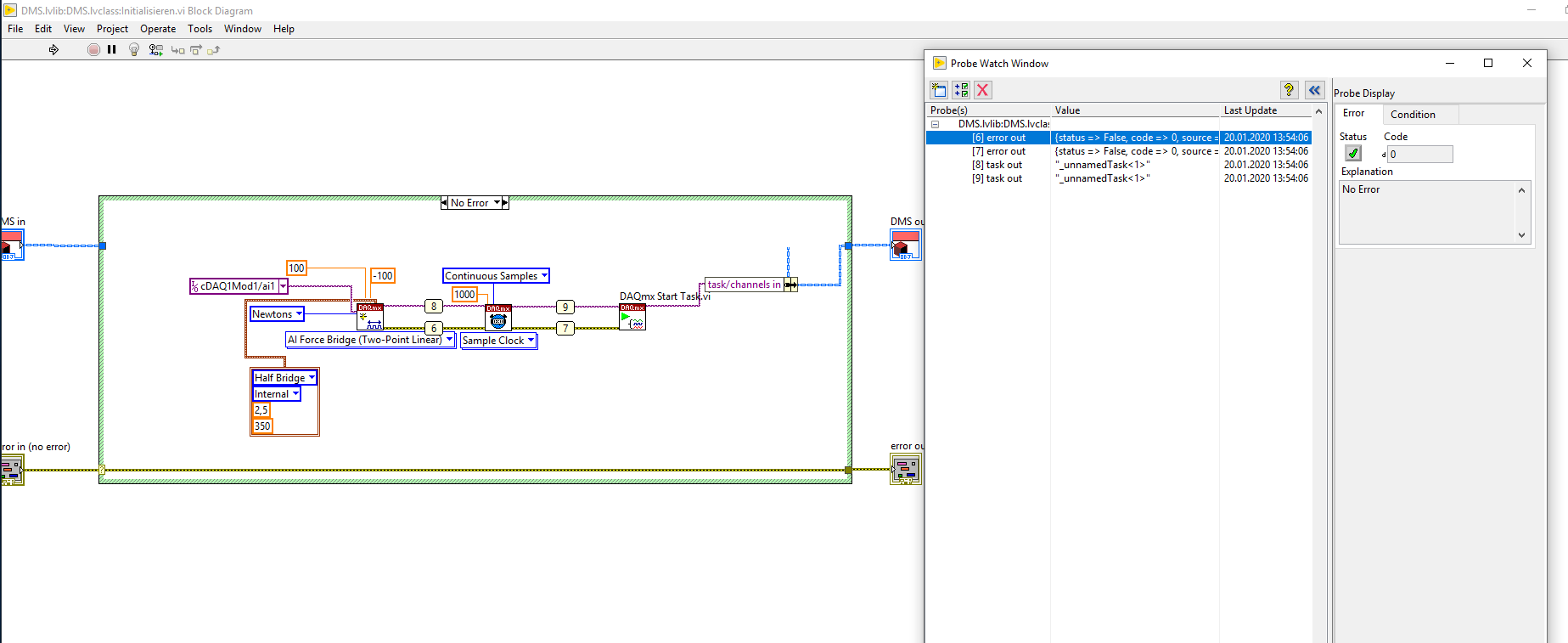1568x643 pixels.
Task: Open Probe Watch Window help
Action: click(x=1289, y=90)
